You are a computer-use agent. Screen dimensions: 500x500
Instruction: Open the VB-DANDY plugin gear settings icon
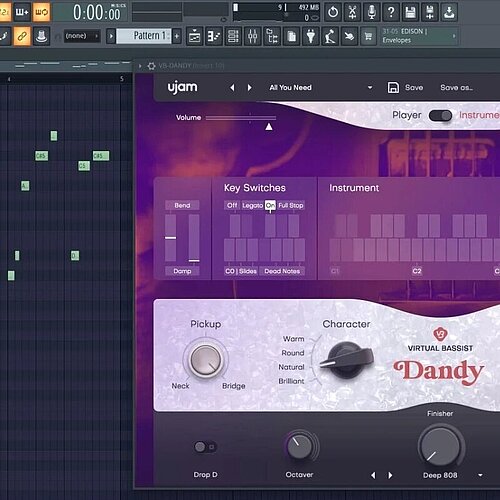click(151, 66)
